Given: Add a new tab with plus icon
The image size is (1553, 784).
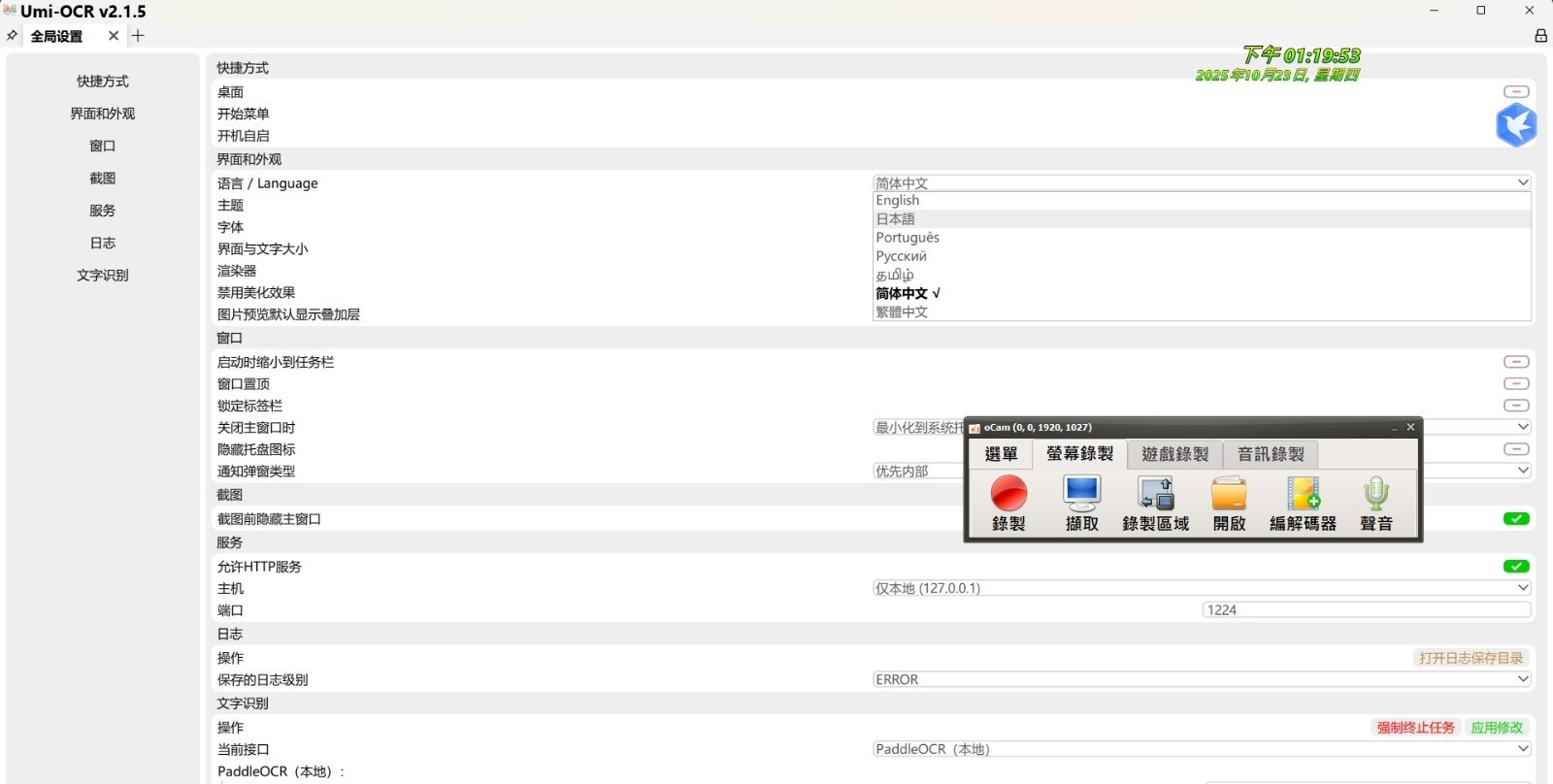Looking at the screenshot, I should (138, 36).
